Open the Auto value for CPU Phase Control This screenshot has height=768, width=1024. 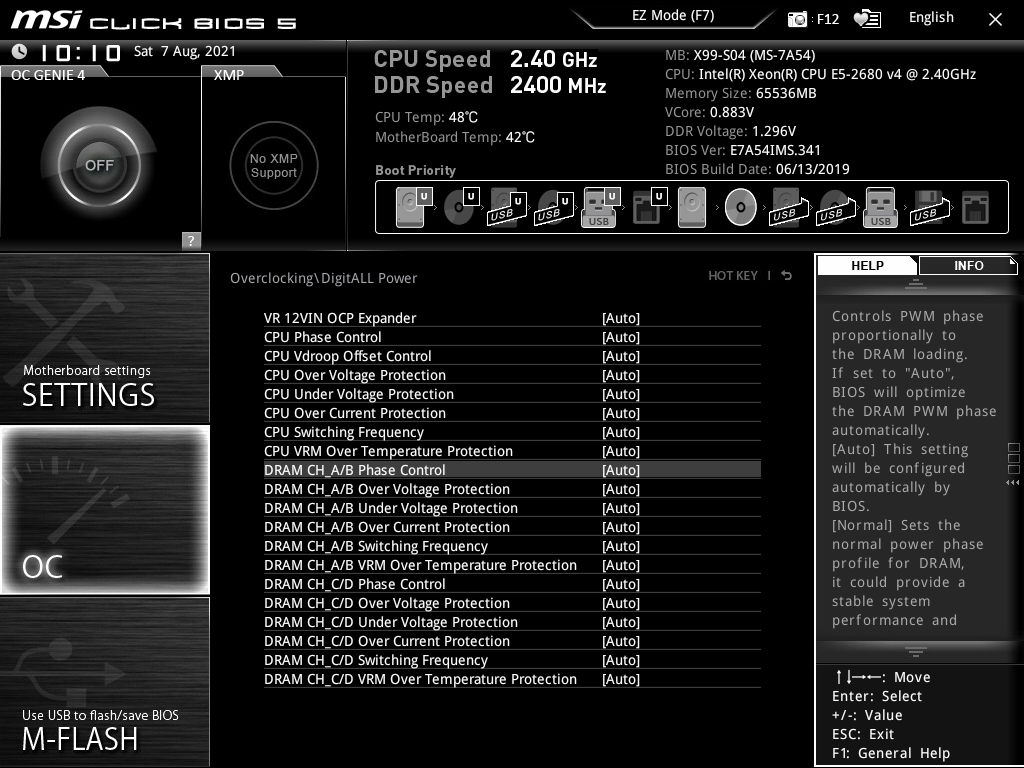pos(620,337)
